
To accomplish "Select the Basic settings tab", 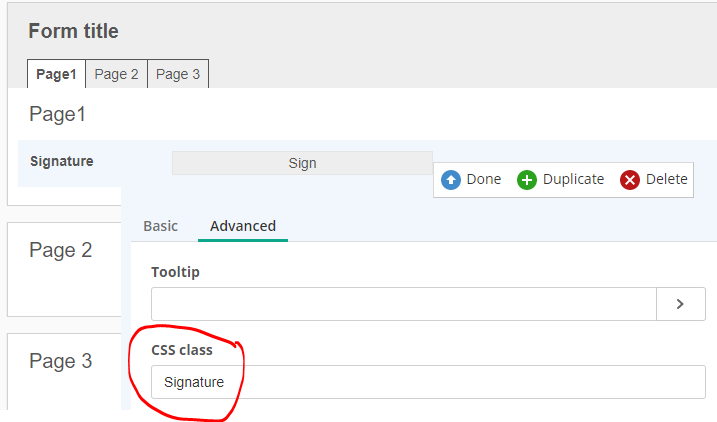I will [x=160, y=226].
